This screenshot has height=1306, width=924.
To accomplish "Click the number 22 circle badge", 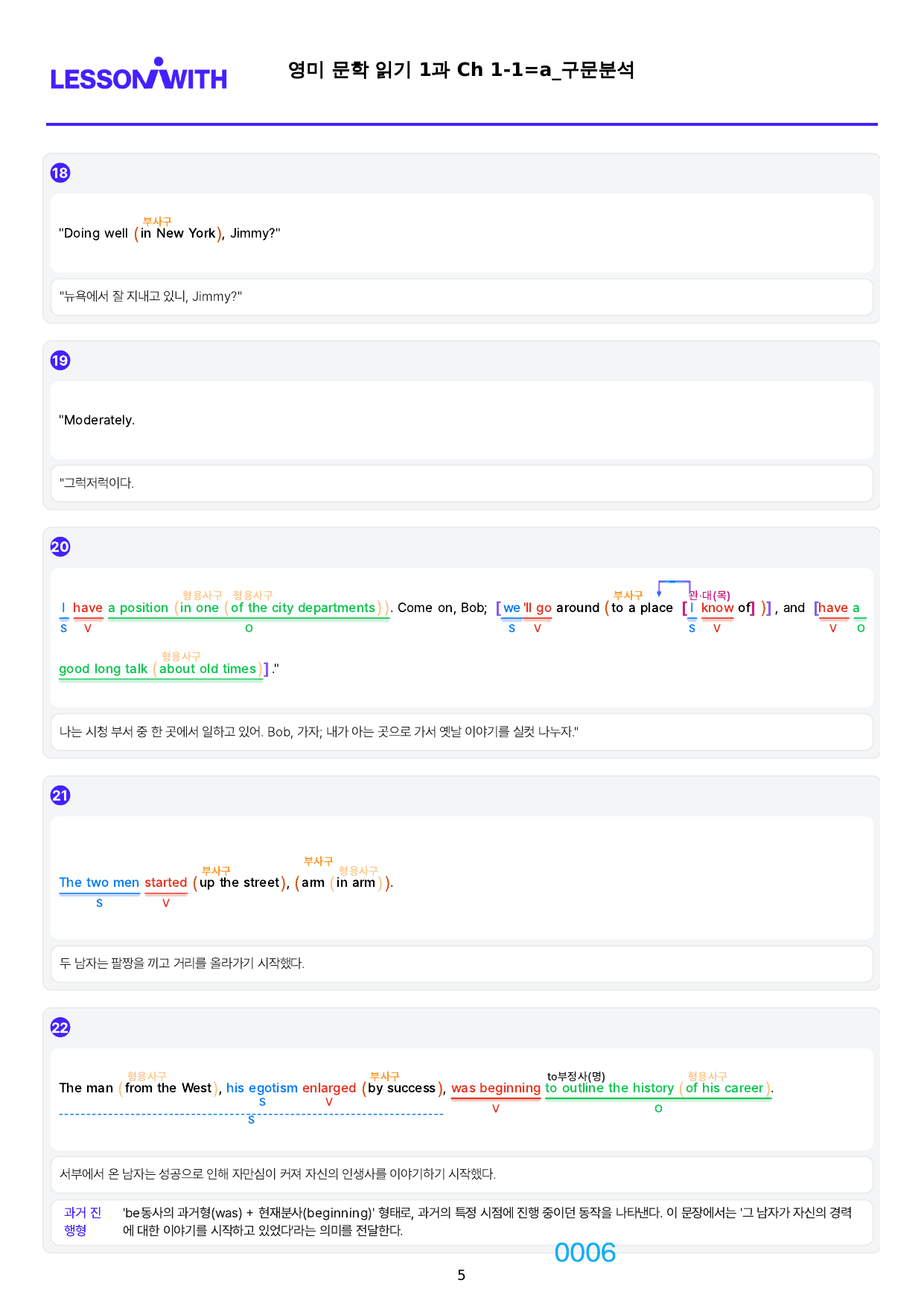I will pyautogui.click(x=60, y=1028).
